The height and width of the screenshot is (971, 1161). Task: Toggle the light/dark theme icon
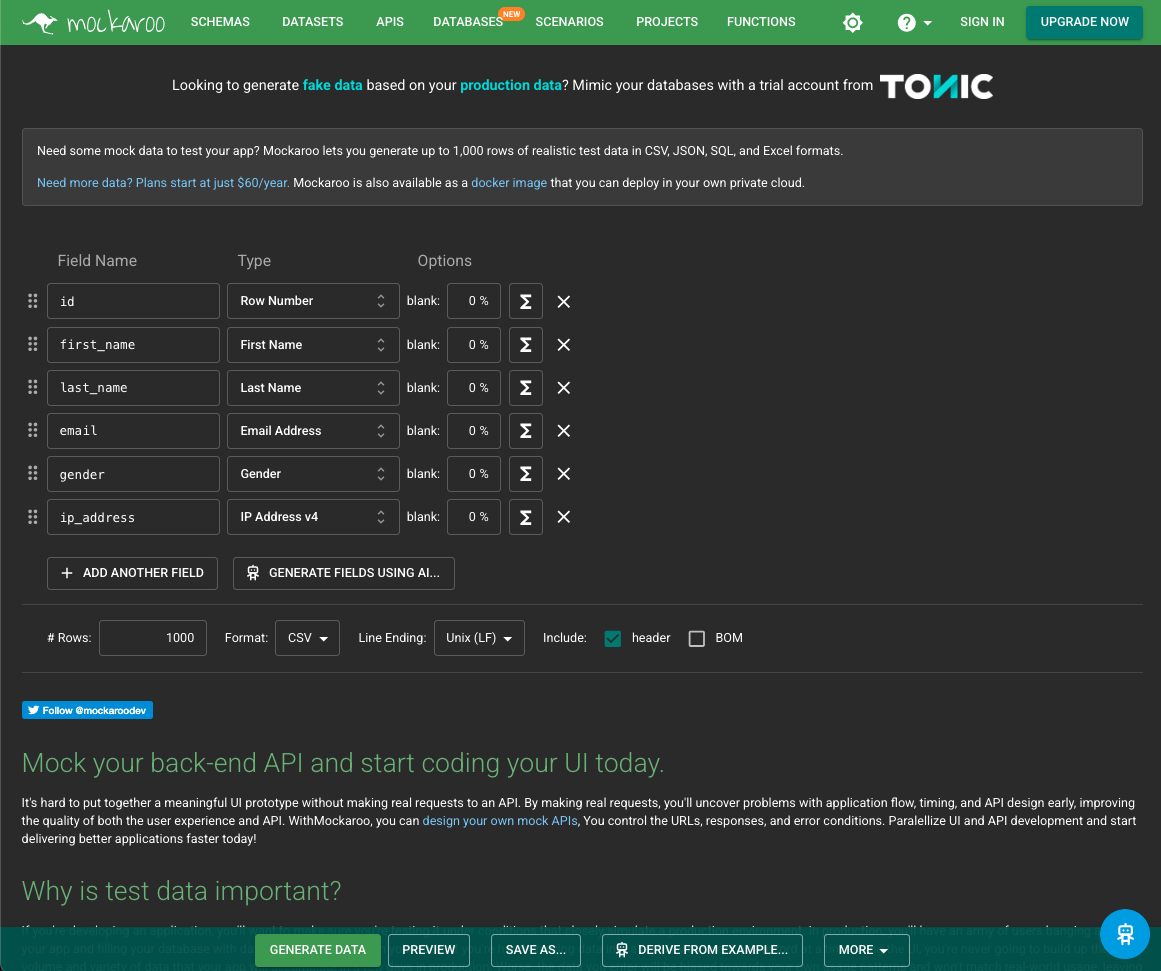pos(852,22)
